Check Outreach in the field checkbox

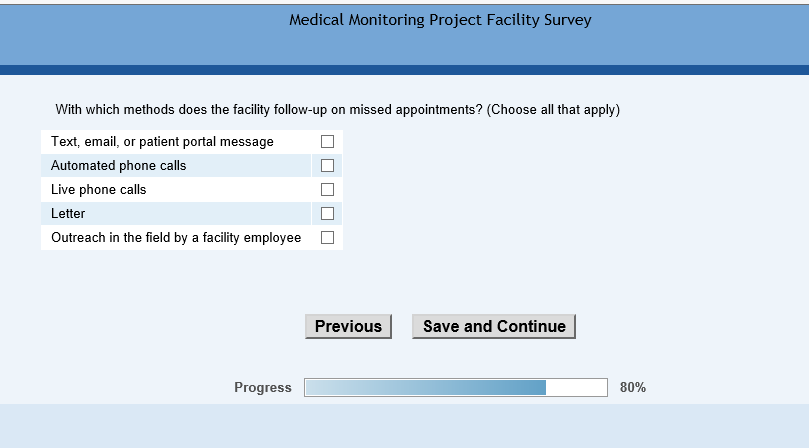click(327, 238)
